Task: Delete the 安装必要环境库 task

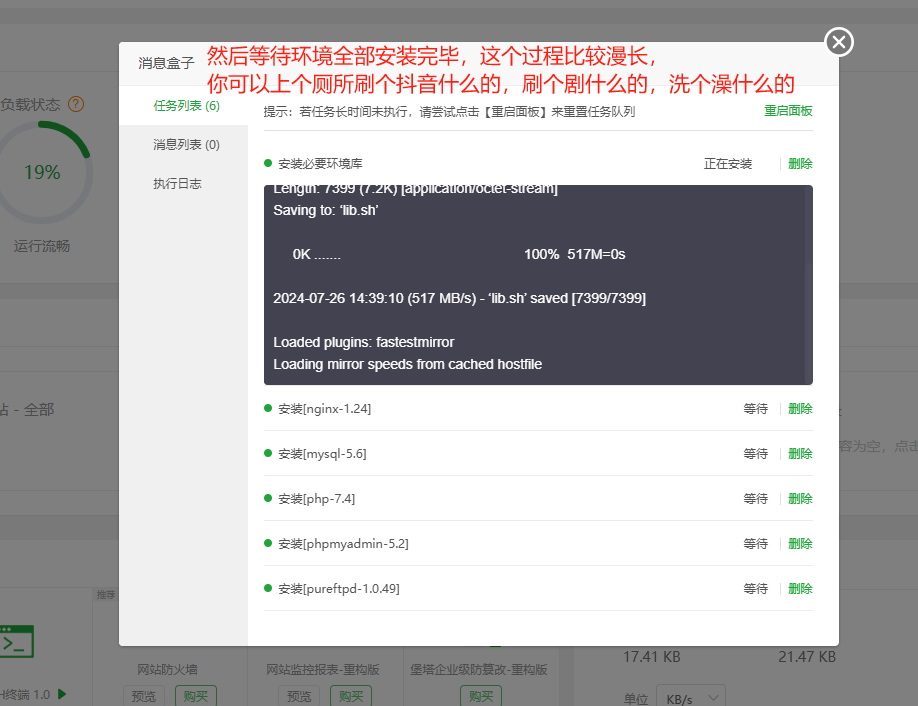Action: coord(800,164)
